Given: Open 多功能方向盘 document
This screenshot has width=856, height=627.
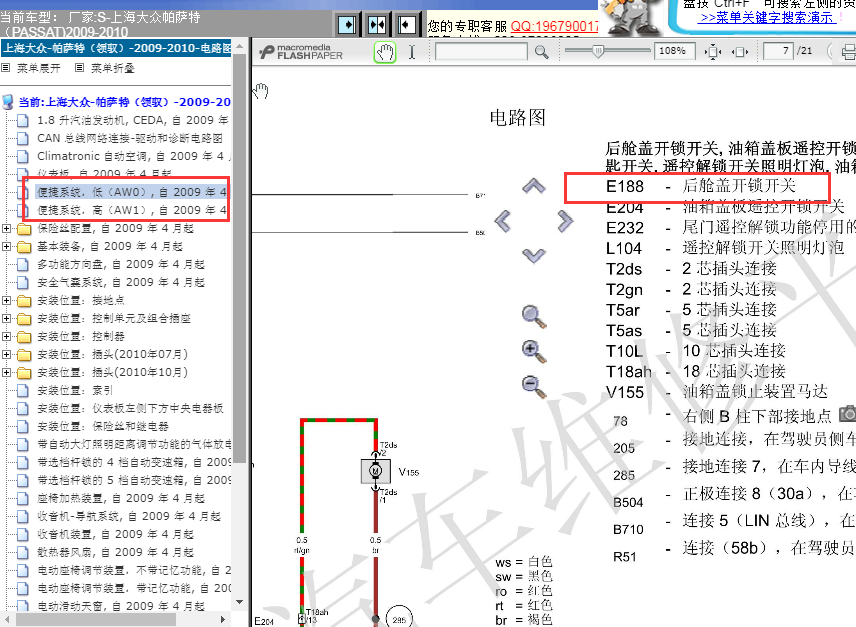Looking at the screenshot, I should tap(121, 264).
